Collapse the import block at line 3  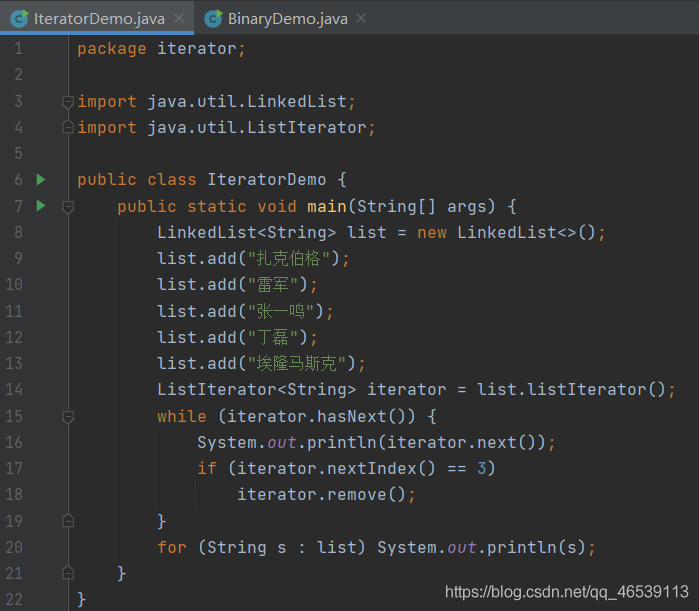pyautogui.click(x=68, y=102)
